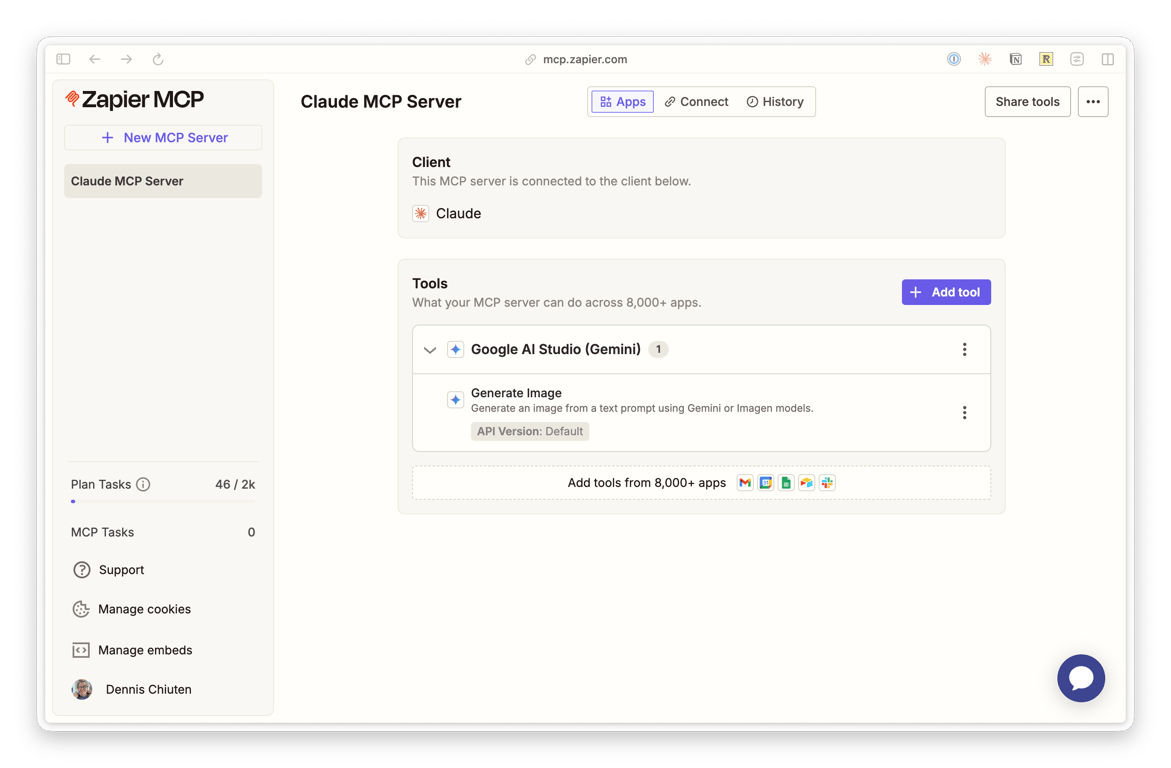Open Manage cookies
The height and width of the screenshot is (768, 1171).
coord(131,610)
